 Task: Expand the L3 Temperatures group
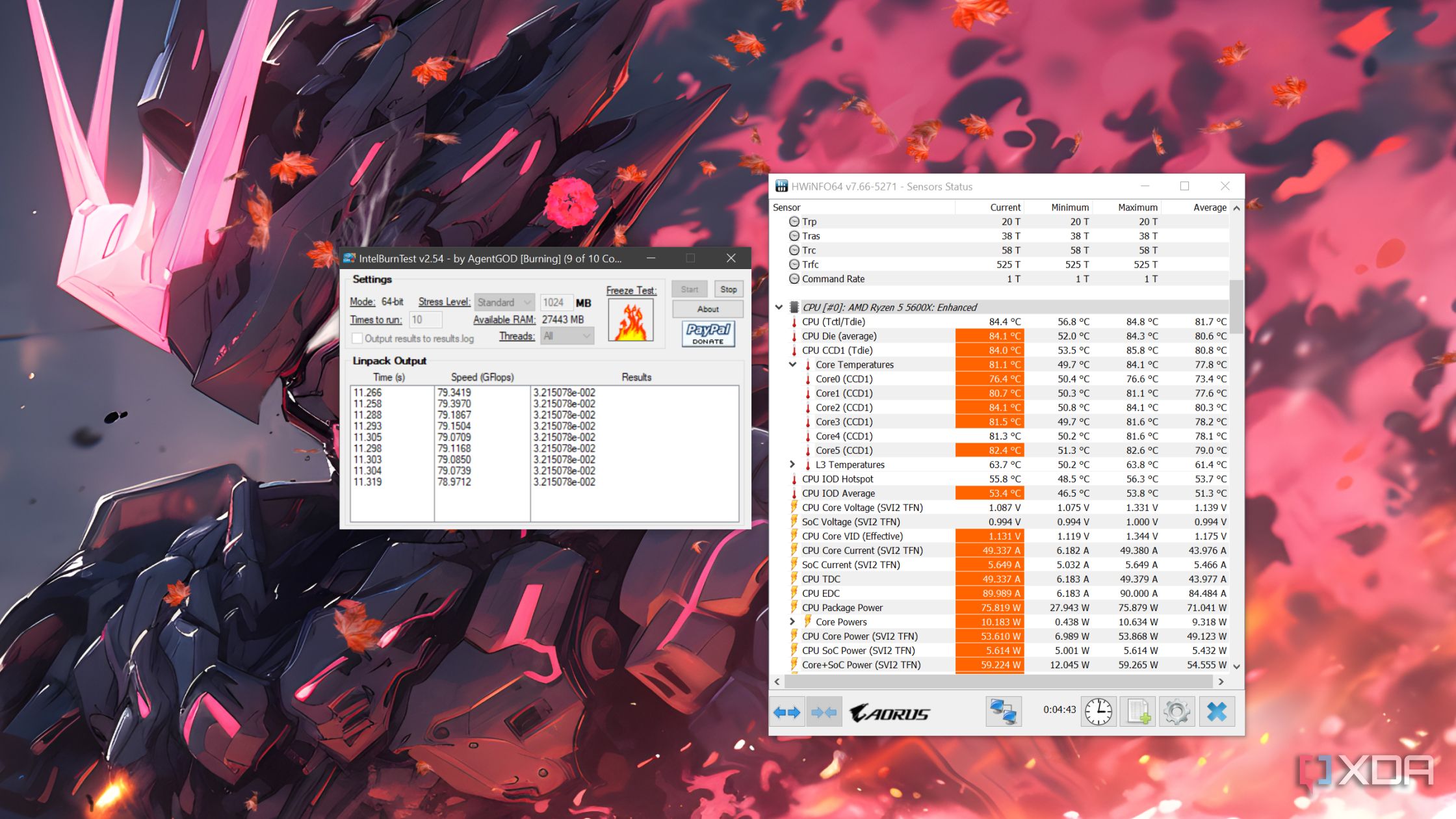pos(792,465)
